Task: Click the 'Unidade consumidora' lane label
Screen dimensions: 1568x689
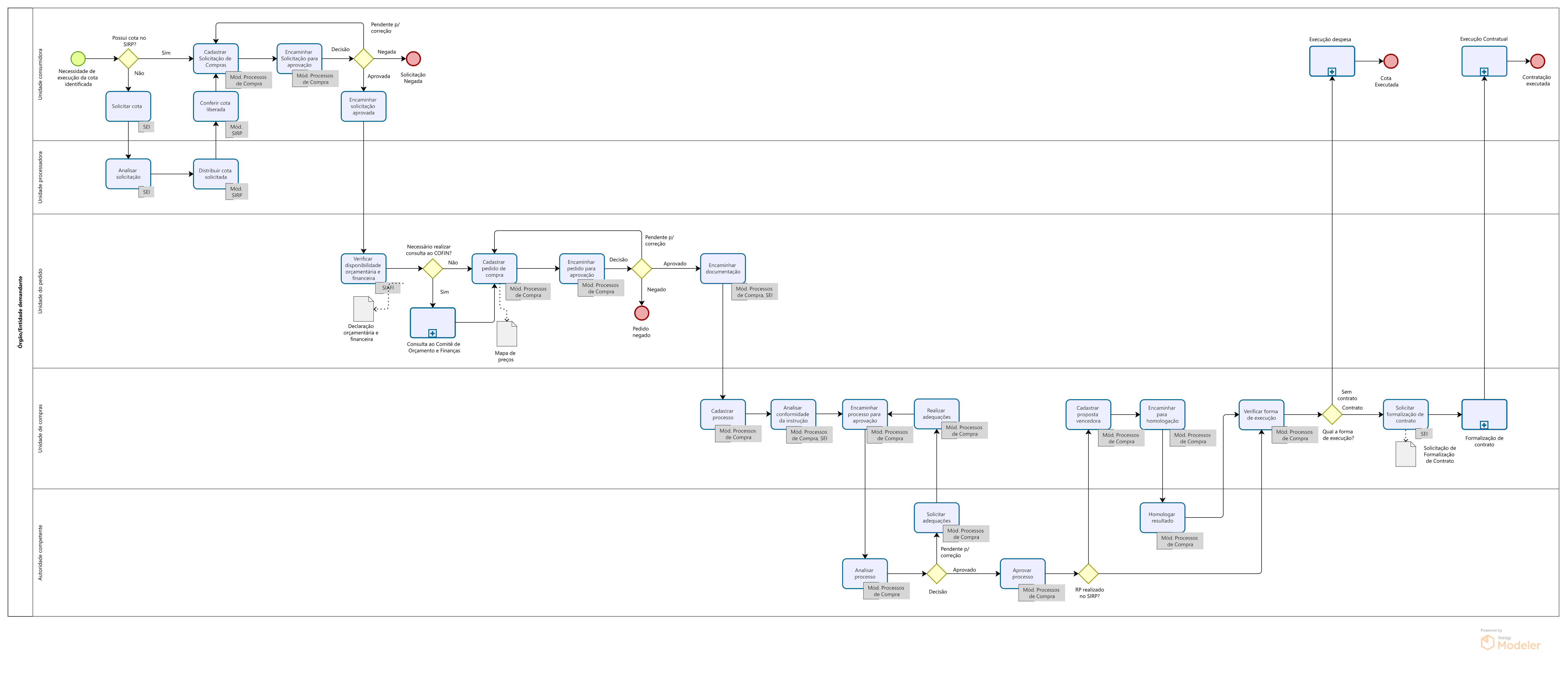Action: point(40,74)
